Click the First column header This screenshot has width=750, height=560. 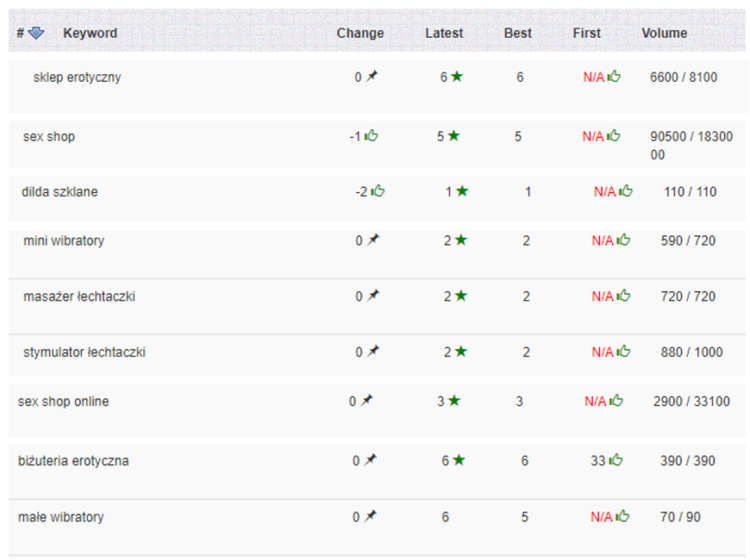coord(586,33)
